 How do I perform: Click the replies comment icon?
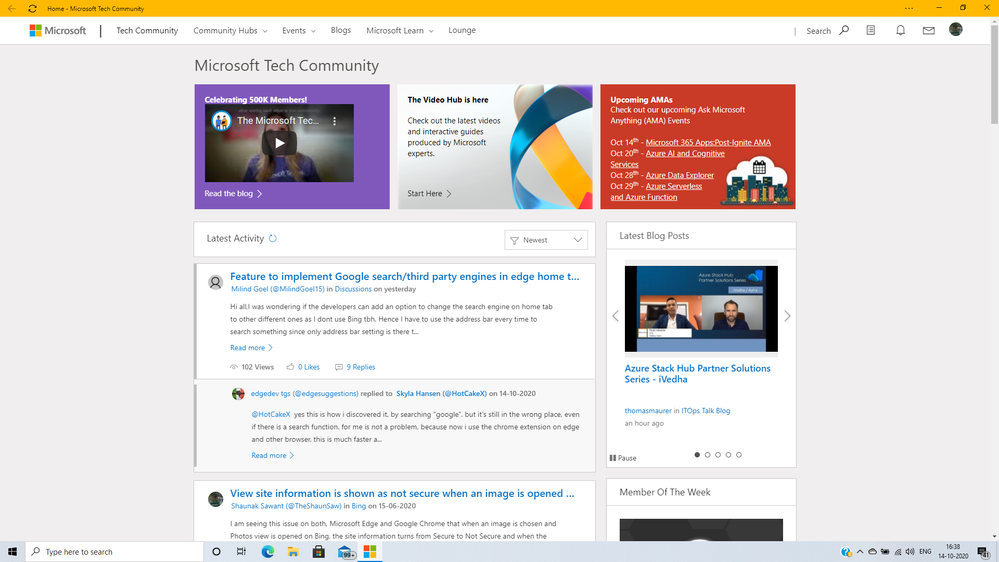tap(339, 367)
